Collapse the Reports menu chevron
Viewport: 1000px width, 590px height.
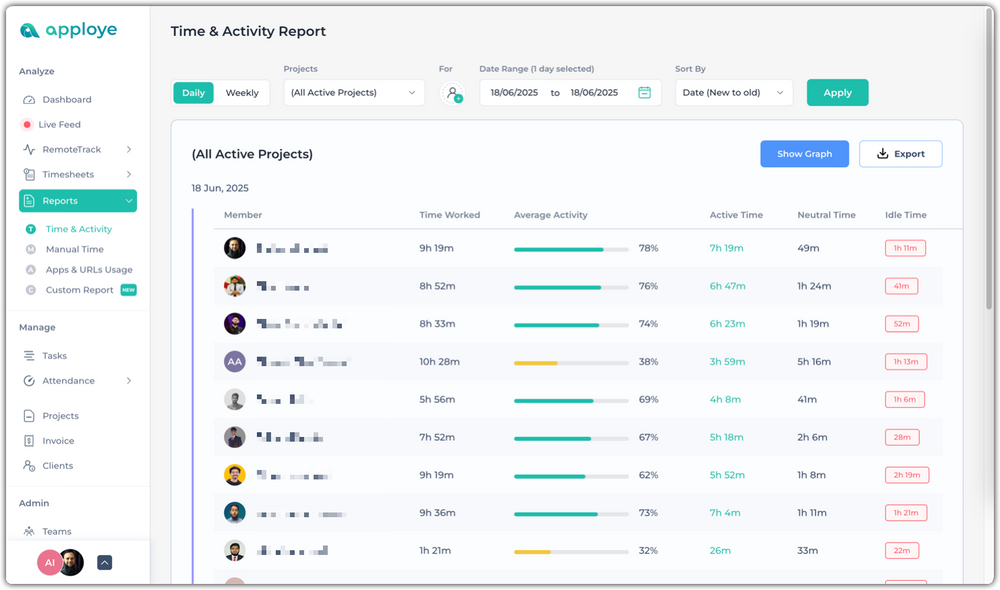pyautogui.click(x=130, y=200)
